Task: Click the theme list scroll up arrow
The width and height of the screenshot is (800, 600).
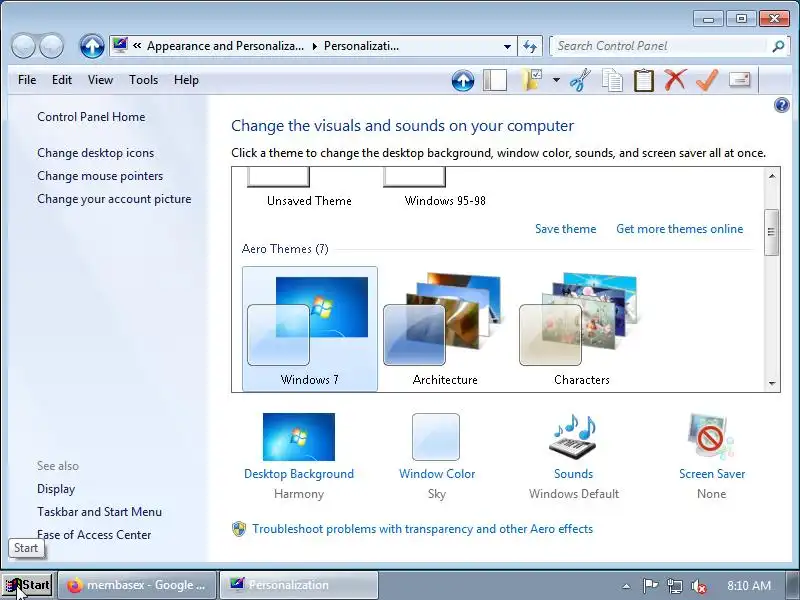Action: coord(771,176)
